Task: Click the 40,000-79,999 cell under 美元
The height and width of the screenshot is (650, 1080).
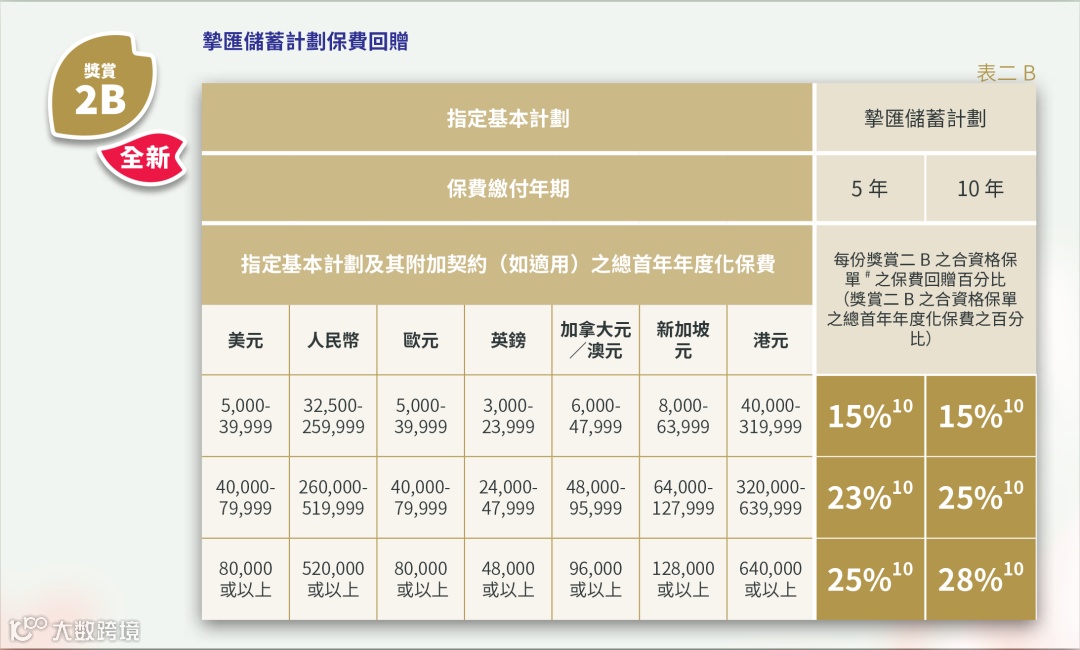Action: tap(245, 497)
